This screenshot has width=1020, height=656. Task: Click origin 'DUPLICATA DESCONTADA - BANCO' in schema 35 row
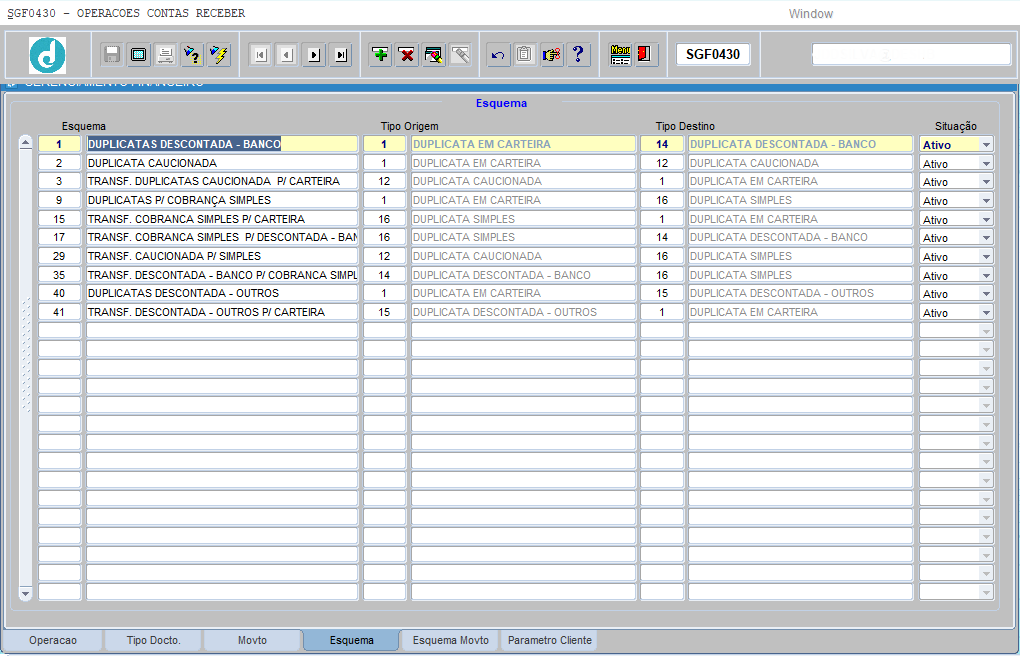(x=523, y=275)
